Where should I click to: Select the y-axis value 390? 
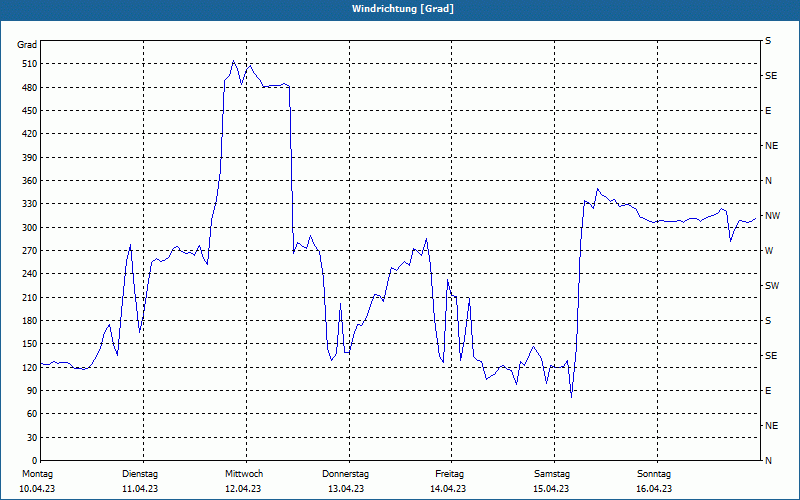coord(30,158)
